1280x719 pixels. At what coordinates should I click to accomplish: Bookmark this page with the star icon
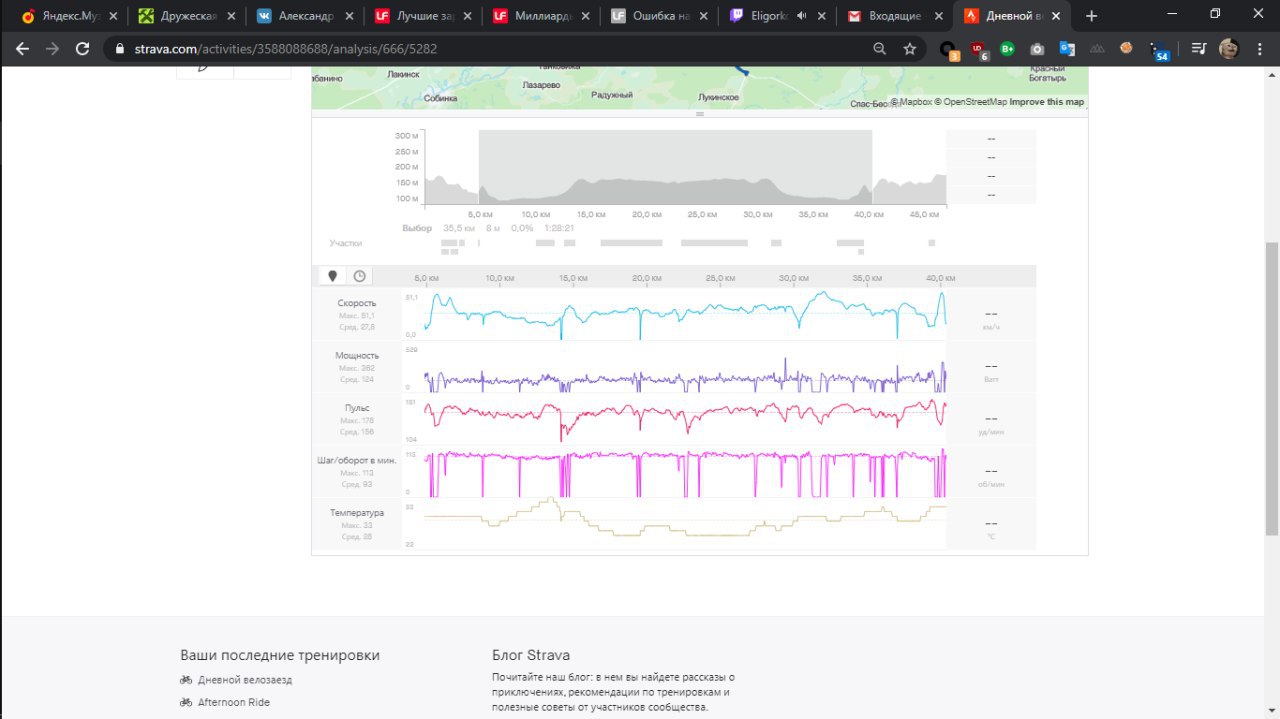coord(909,48)
